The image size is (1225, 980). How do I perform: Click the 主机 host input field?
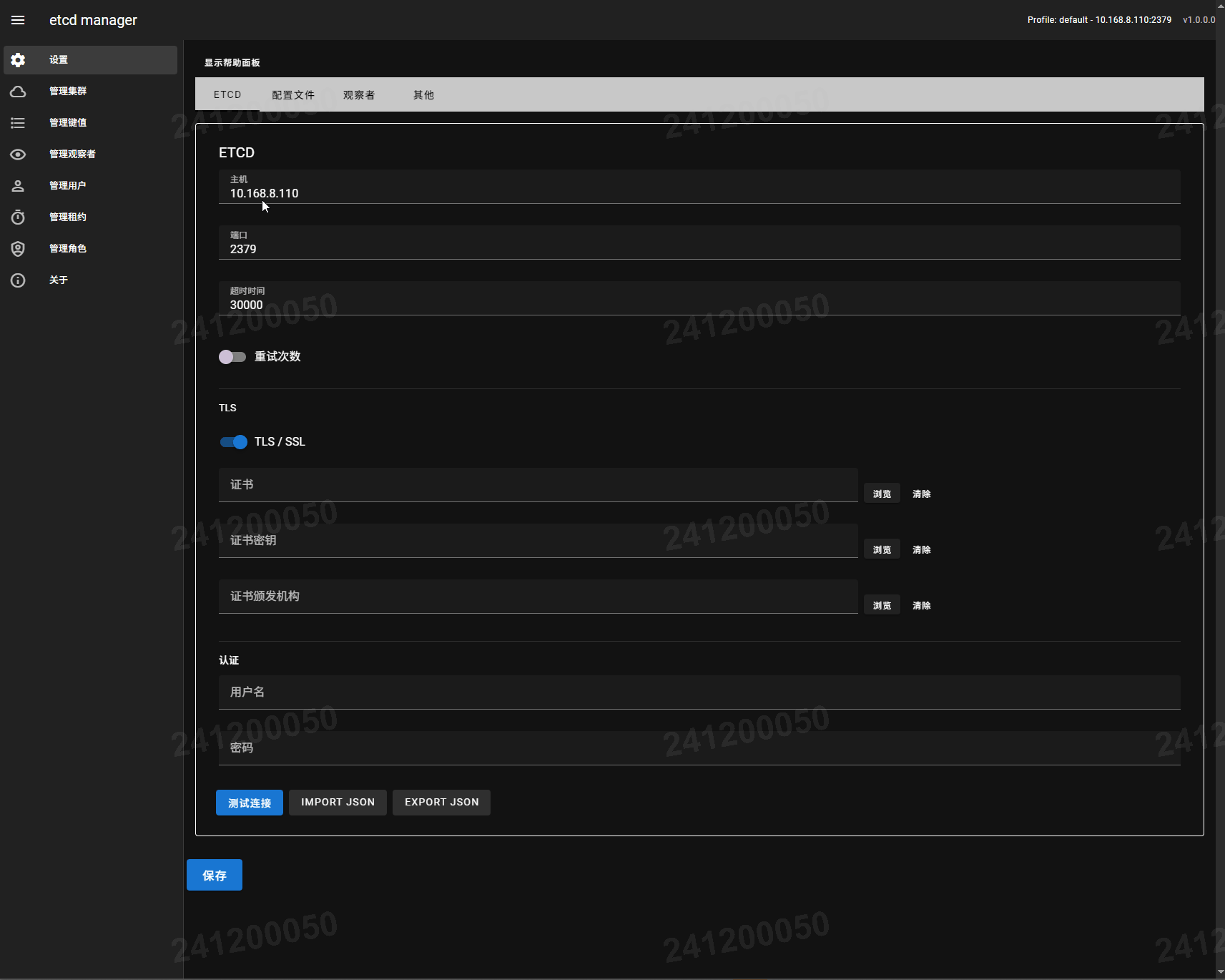(699, 187)
